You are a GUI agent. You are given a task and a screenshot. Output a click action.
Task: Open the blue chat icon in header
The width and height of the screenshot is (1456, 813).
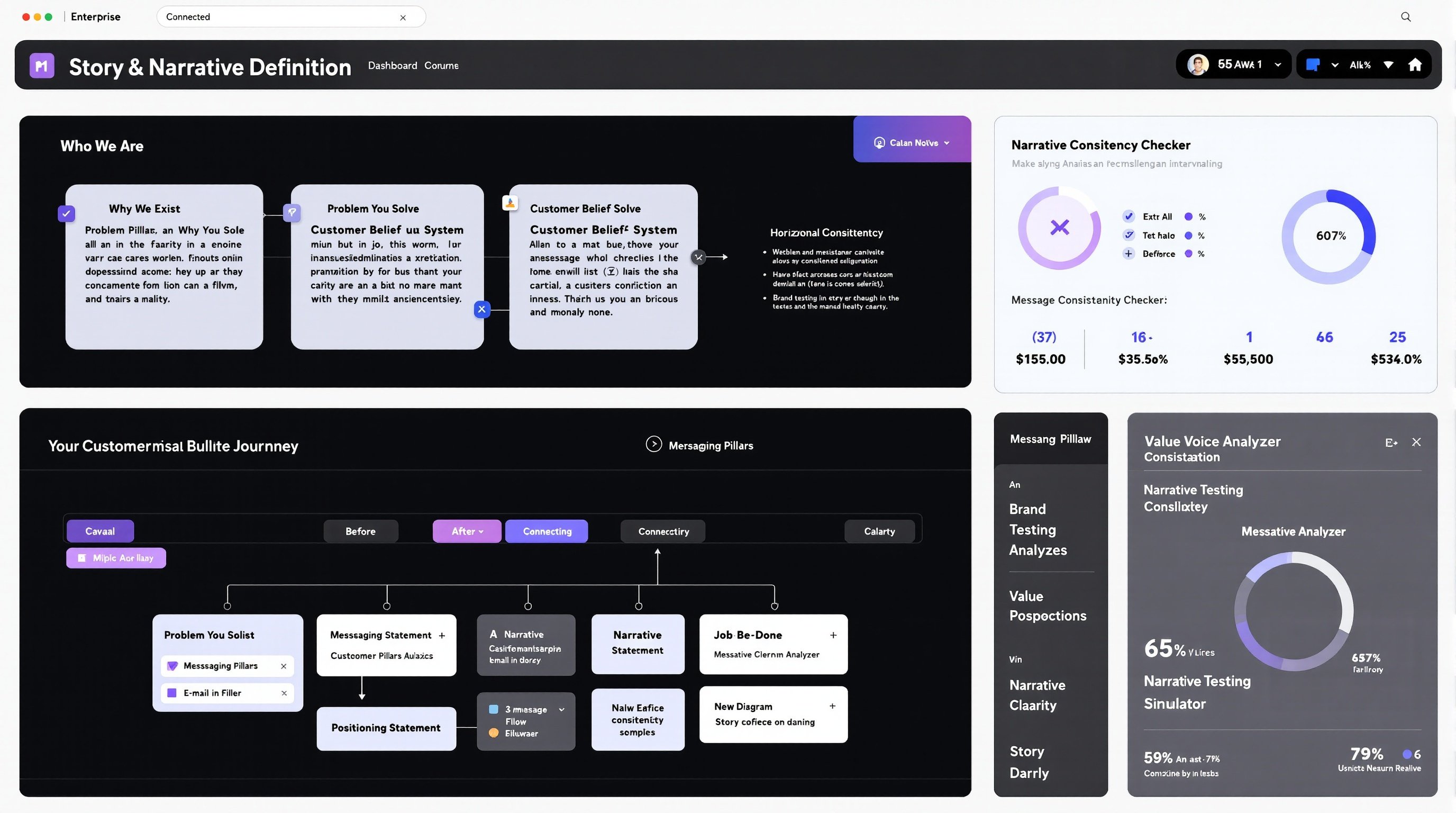point(1314,64)
